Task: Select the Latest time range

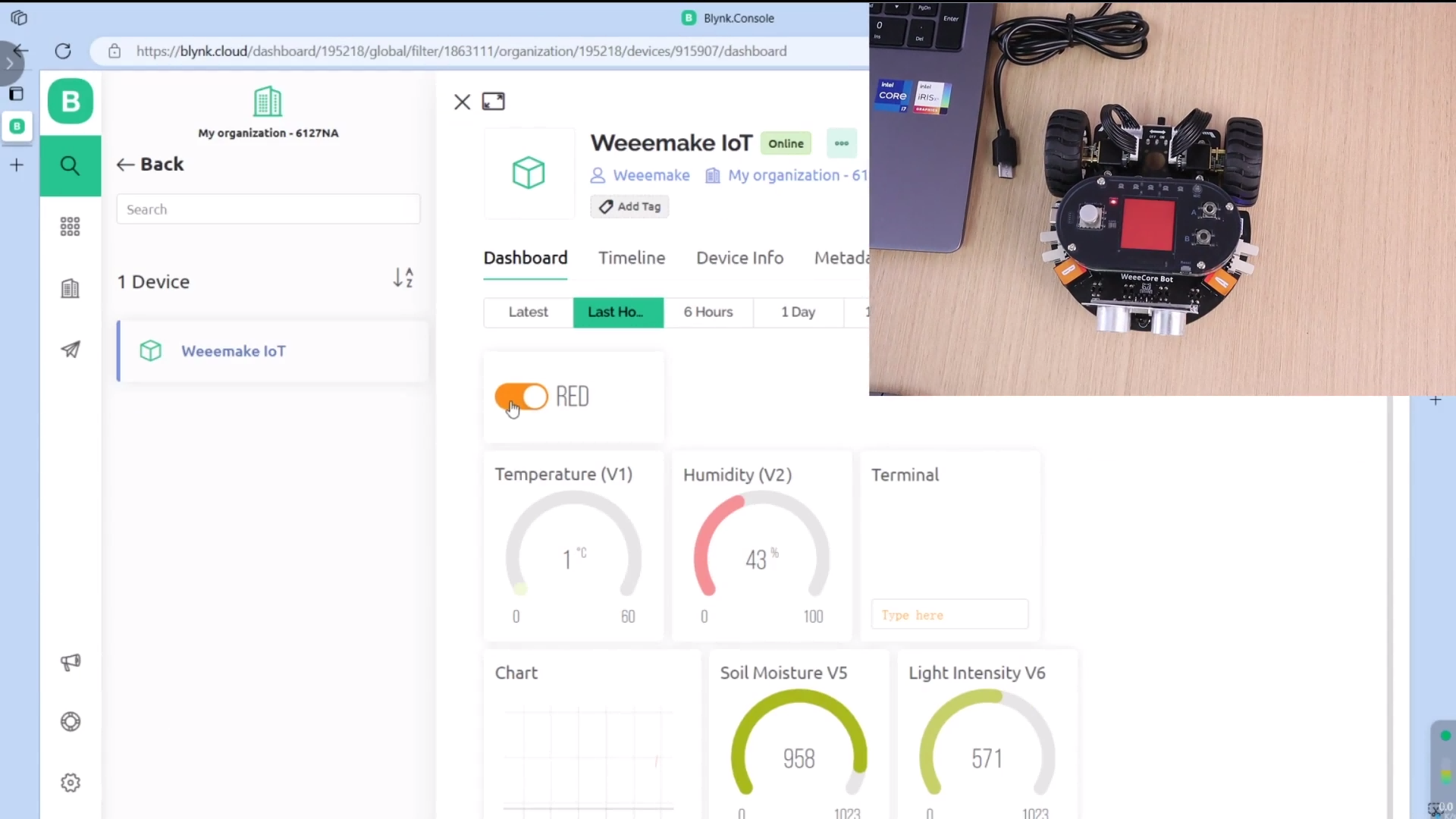Action: click(x=528, y=312)
